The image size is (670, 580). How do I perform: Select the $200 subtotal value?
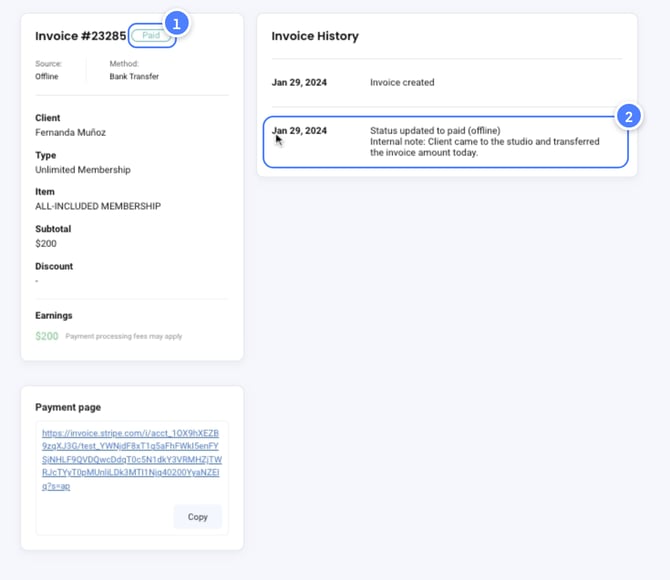click(x=46, y=244)
